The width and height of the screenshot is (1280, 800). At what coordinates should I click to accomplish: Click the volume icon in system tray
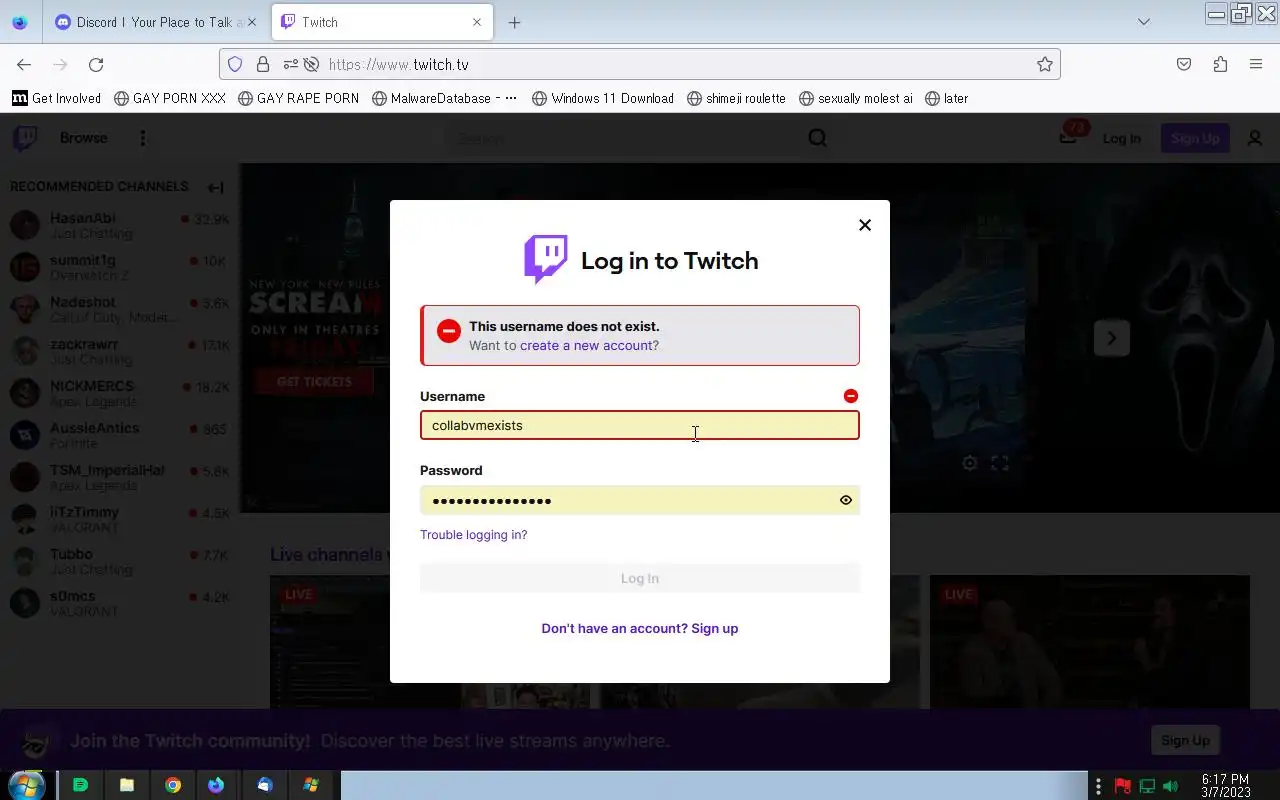[1170, 786]
